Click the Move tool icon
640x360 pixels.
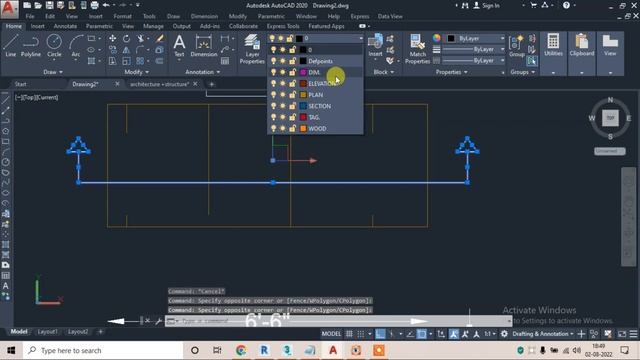[112, 38]
